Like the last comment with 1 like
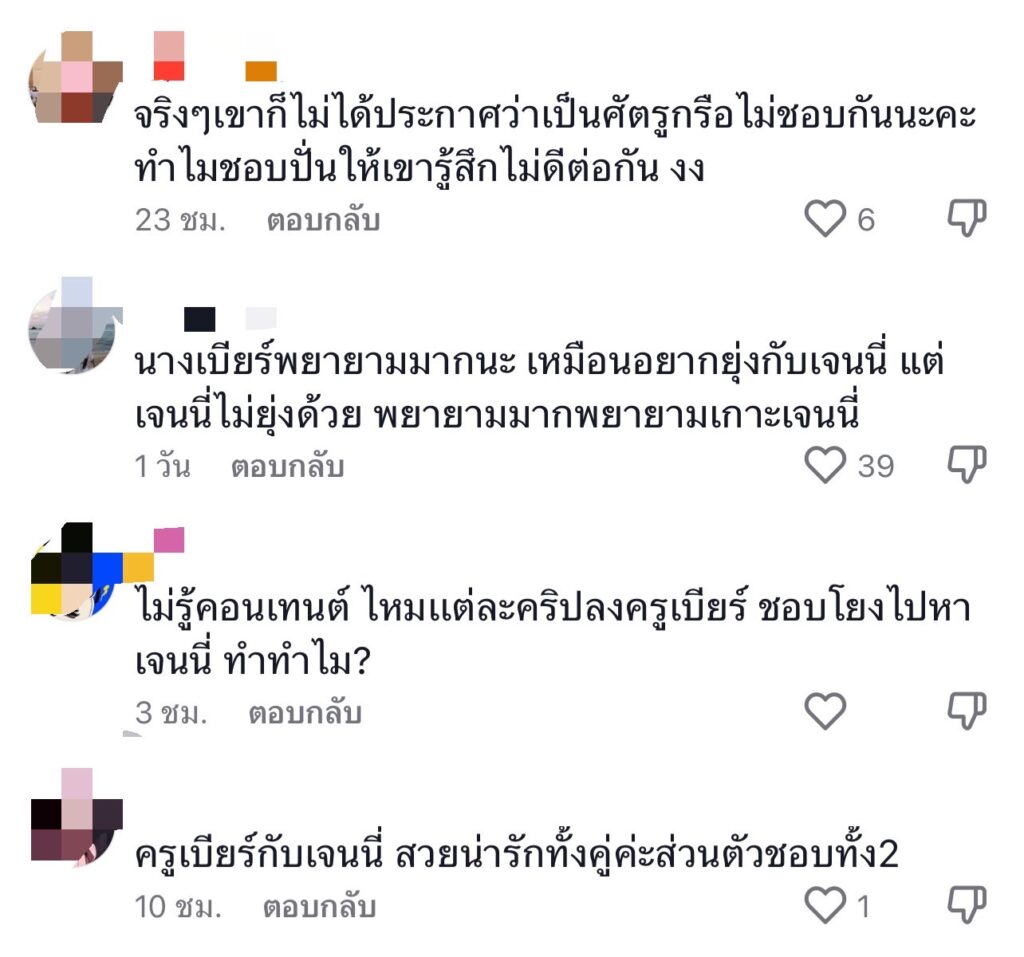The width and height of the screenshot is (1024, 957). pos(825,905)
